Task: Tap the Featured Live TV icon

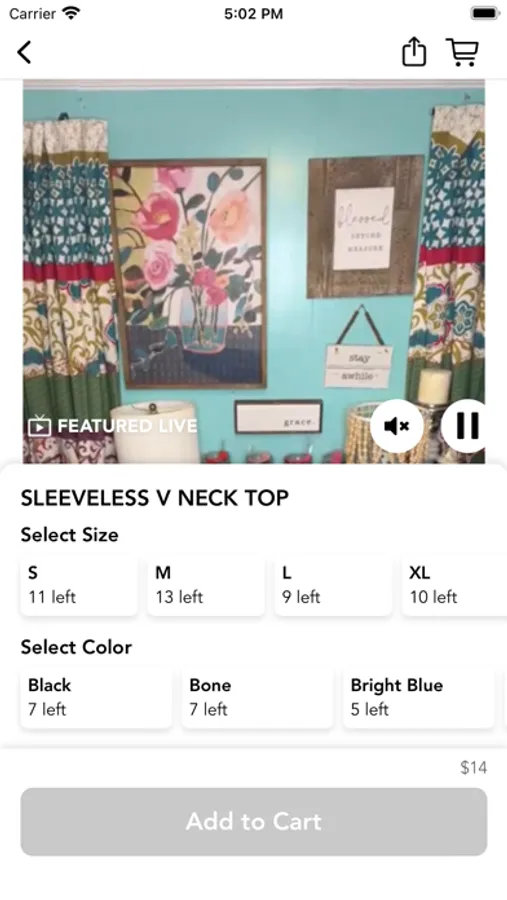Action: [40, 426]
